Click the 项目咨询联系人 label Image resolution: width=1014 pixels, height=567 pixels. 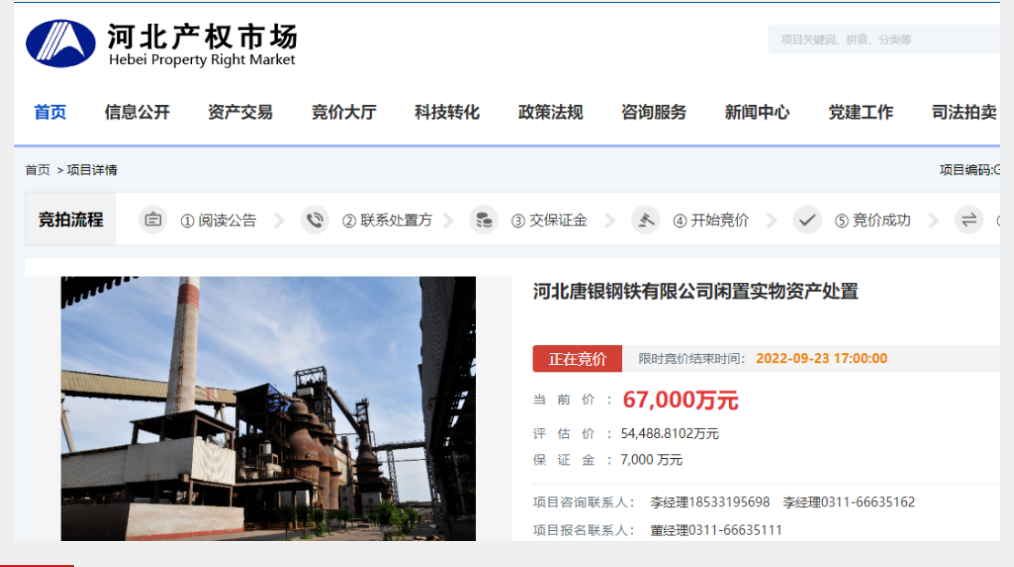[x=584, y=502]
